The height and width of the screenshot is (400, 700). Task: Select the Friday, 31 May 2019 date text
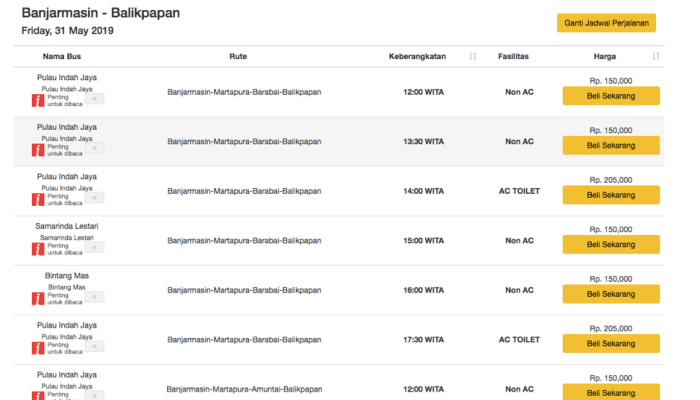pos(67,31)
